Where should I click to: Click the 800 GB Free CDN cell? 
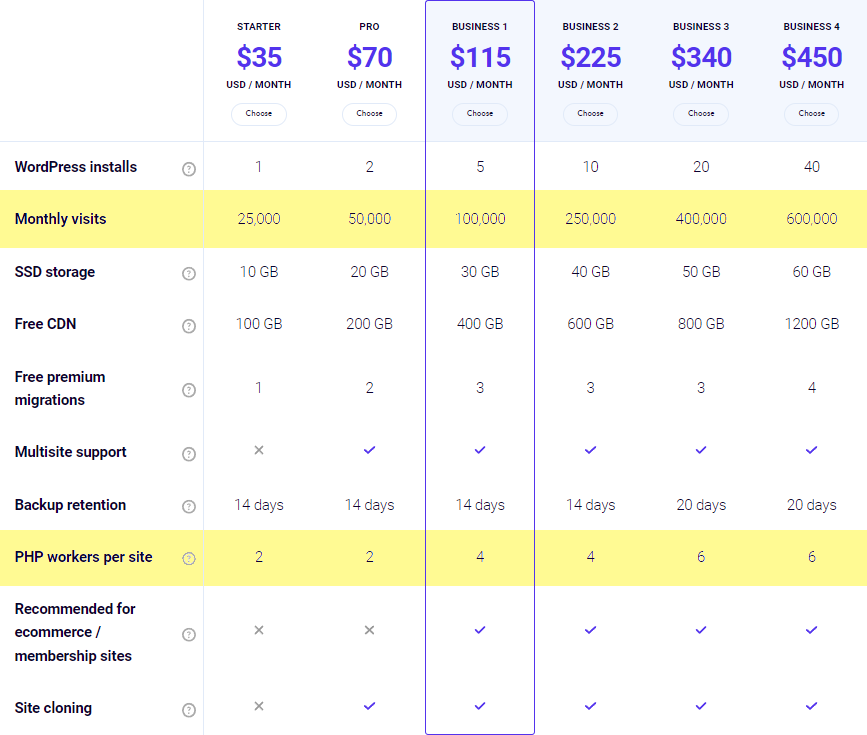[701, 324]
